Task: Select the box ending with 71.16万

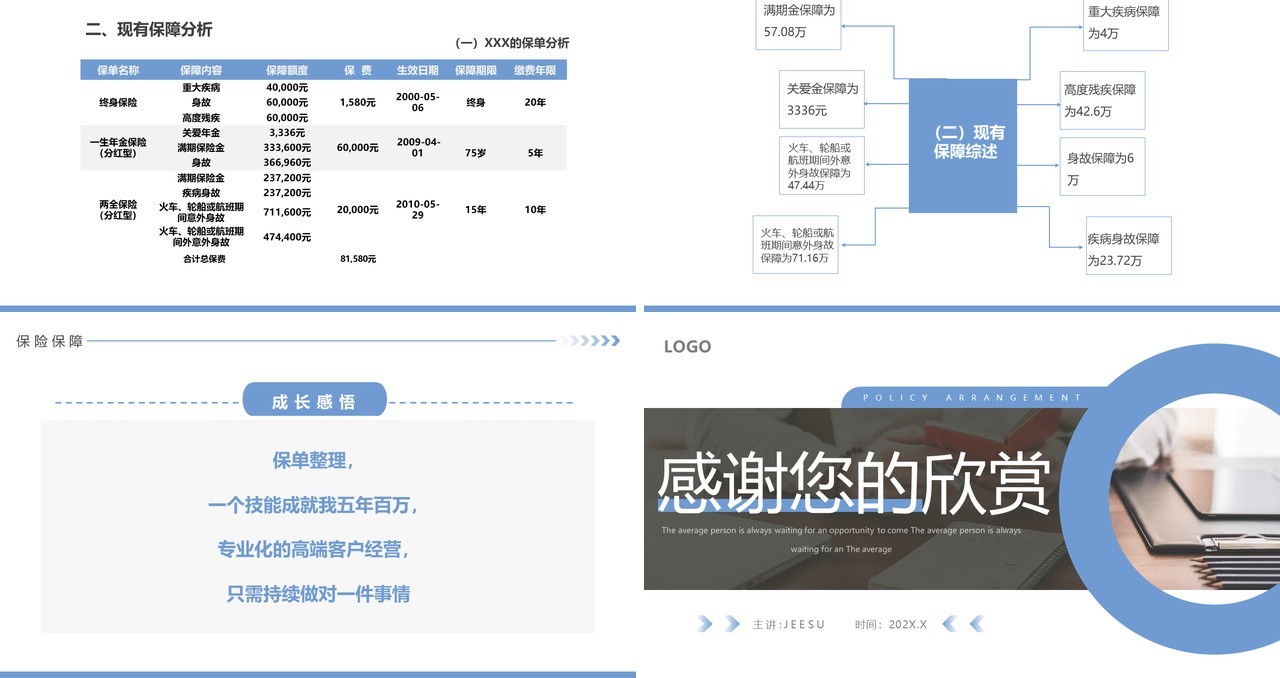Action: point(796,244)
